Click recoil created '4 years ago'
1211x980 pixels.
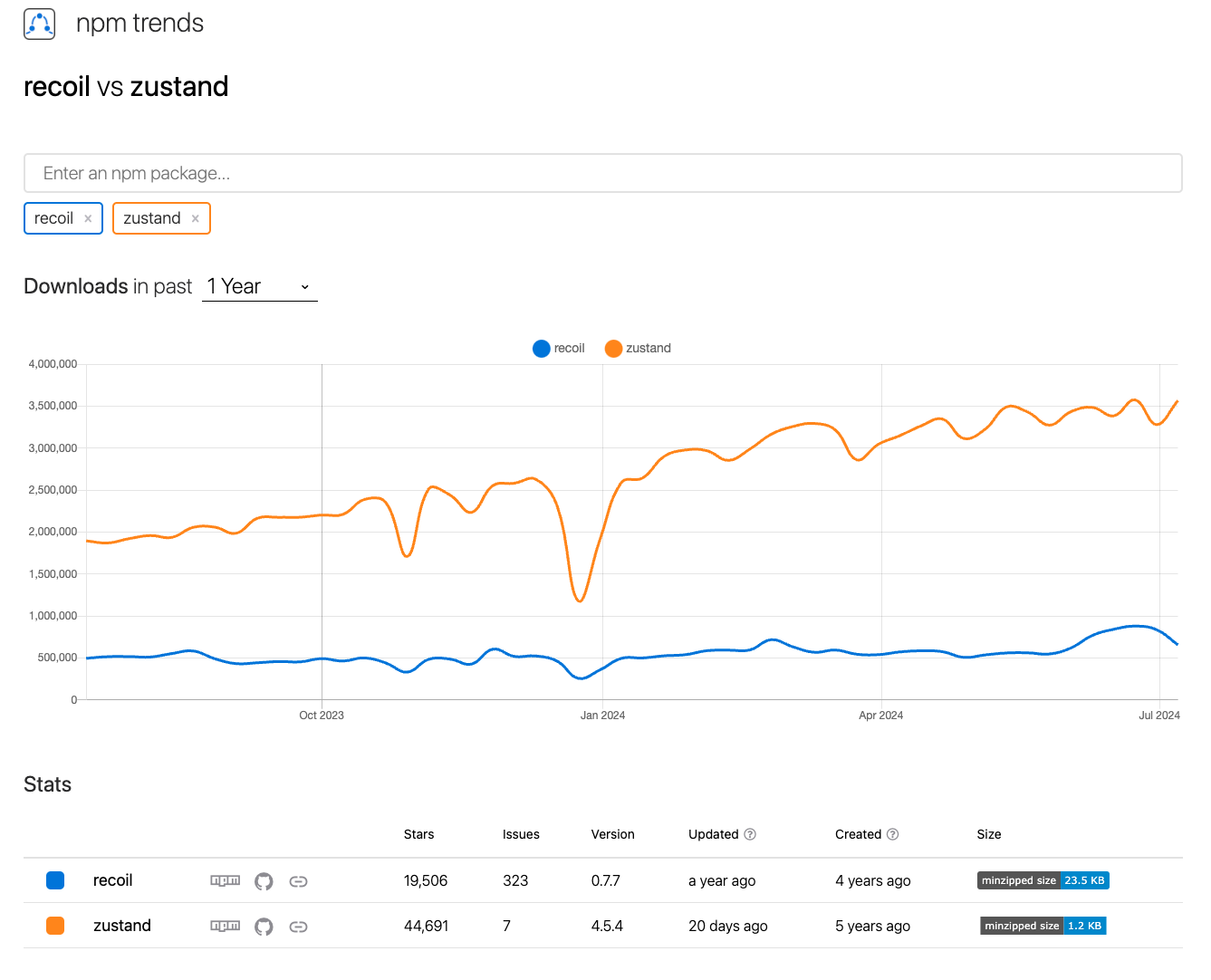point(873,880)
